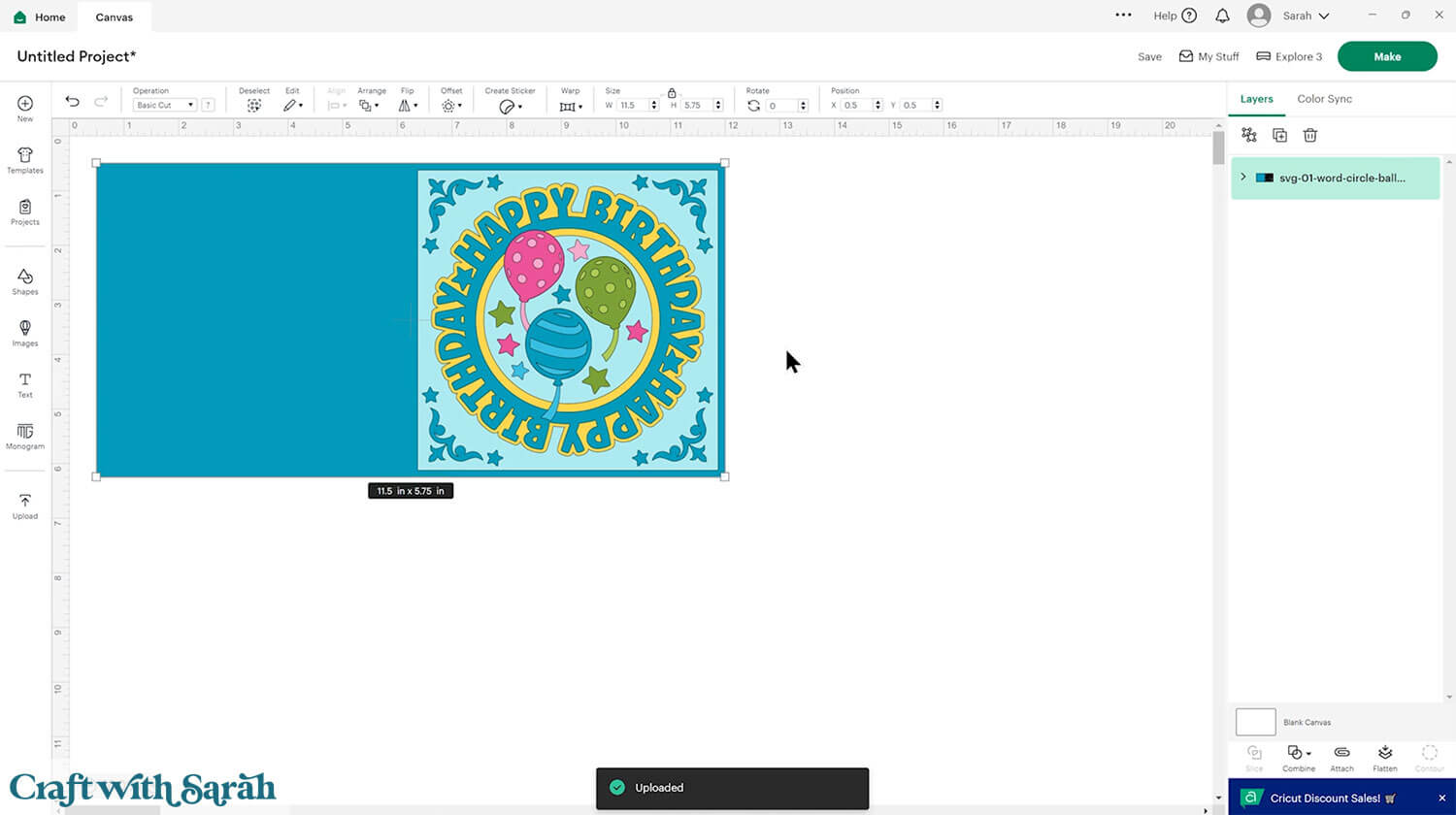This screenshot has height=815, width=1456.
Task: Click the green Make button
Action: (1386, 56)
